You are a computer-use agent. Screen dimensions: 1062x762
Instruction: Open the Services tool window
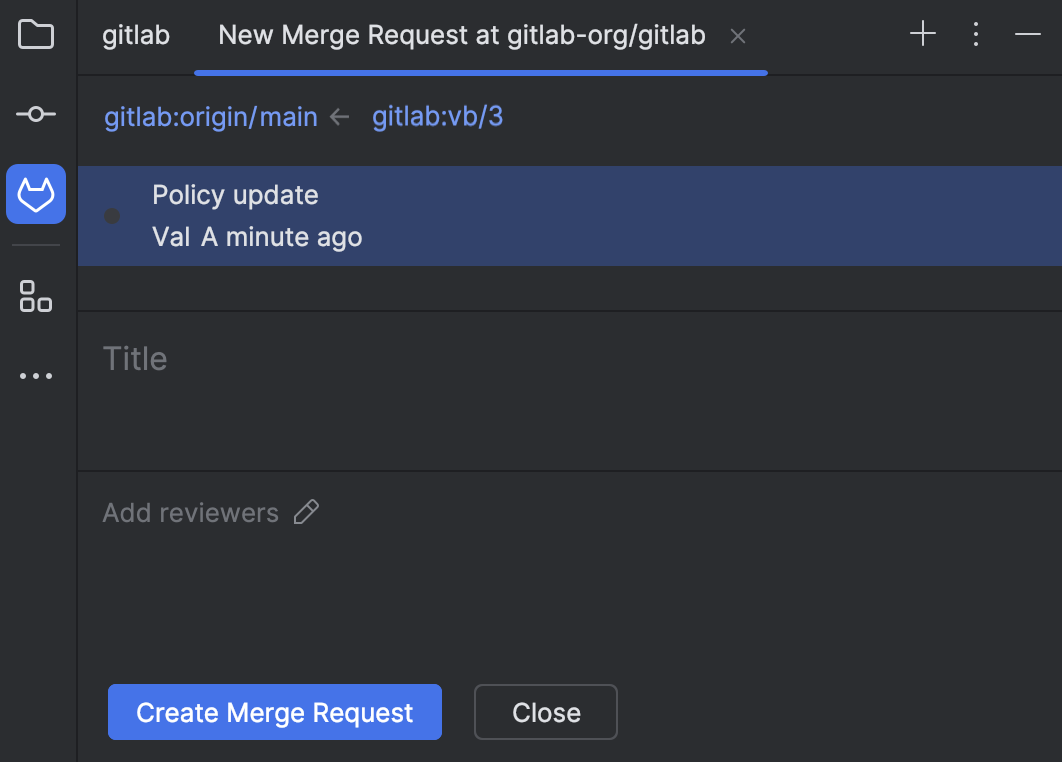click(36, 297)
